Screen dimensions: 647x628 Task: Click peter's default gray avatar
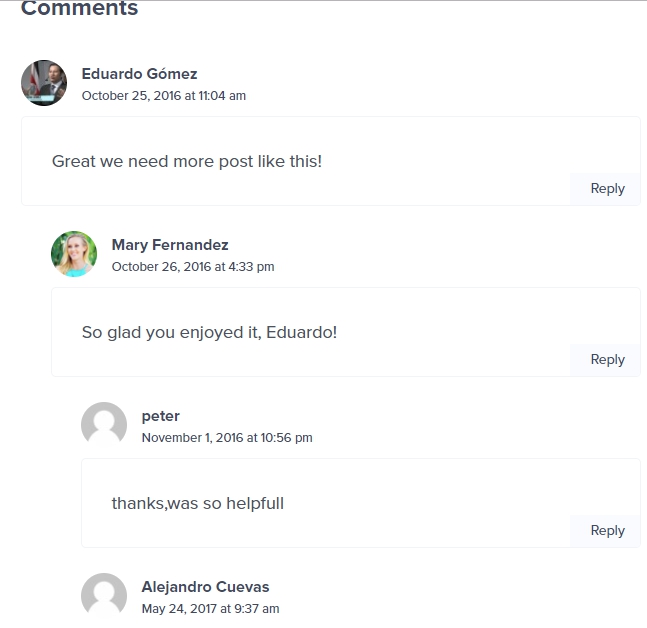pos(104,425)
